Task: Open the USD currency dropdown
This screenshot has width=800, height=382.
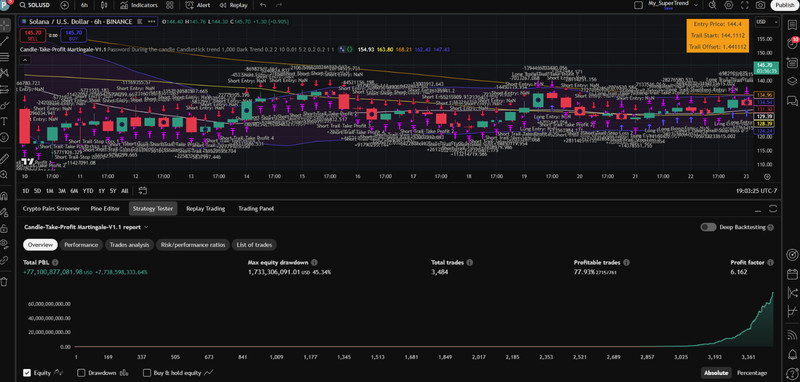Action: pyautogui.click(x=767, y=22)
